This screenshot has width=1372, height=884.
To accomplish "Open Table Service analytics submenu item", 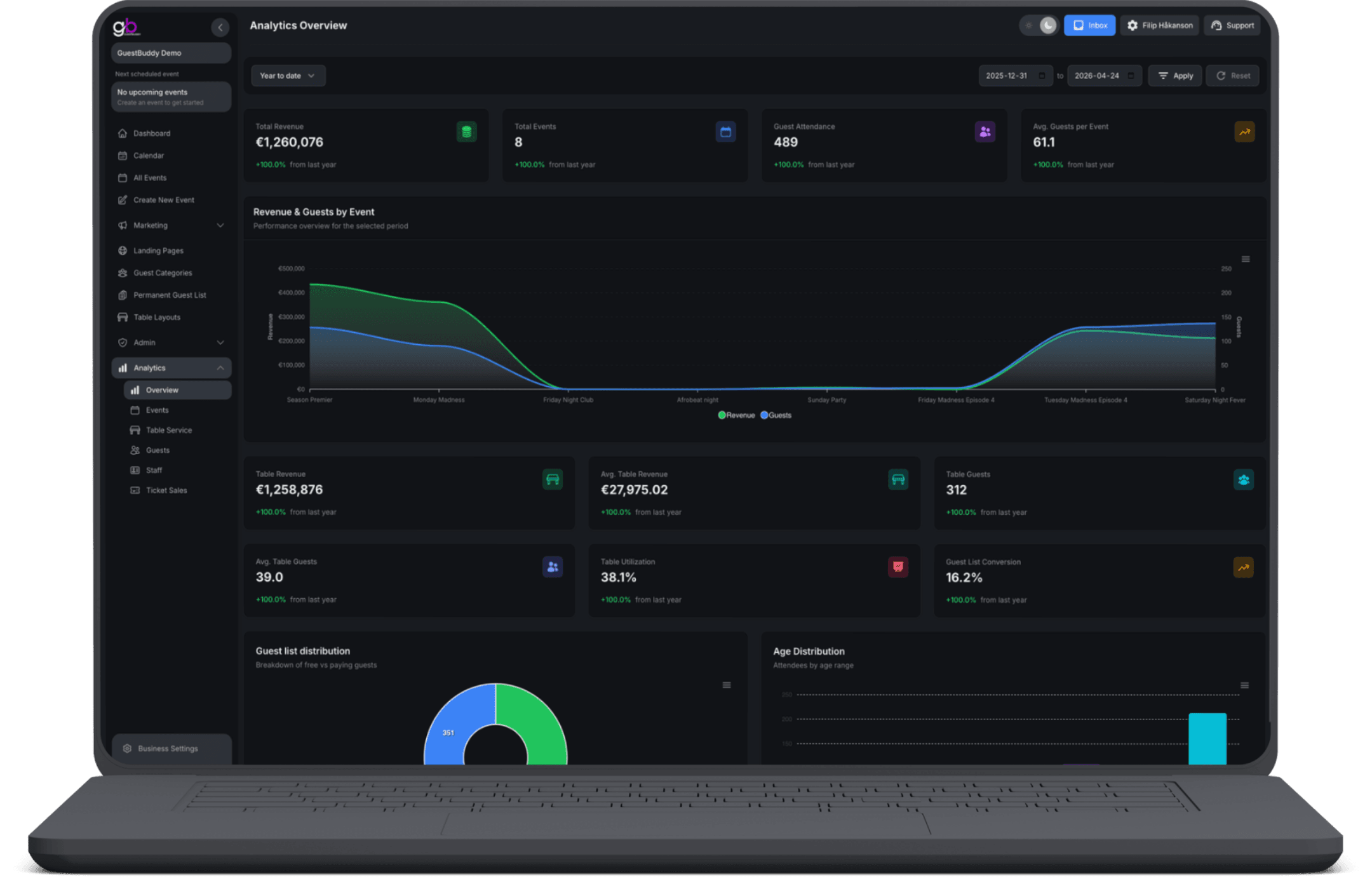I will point(168,431).
